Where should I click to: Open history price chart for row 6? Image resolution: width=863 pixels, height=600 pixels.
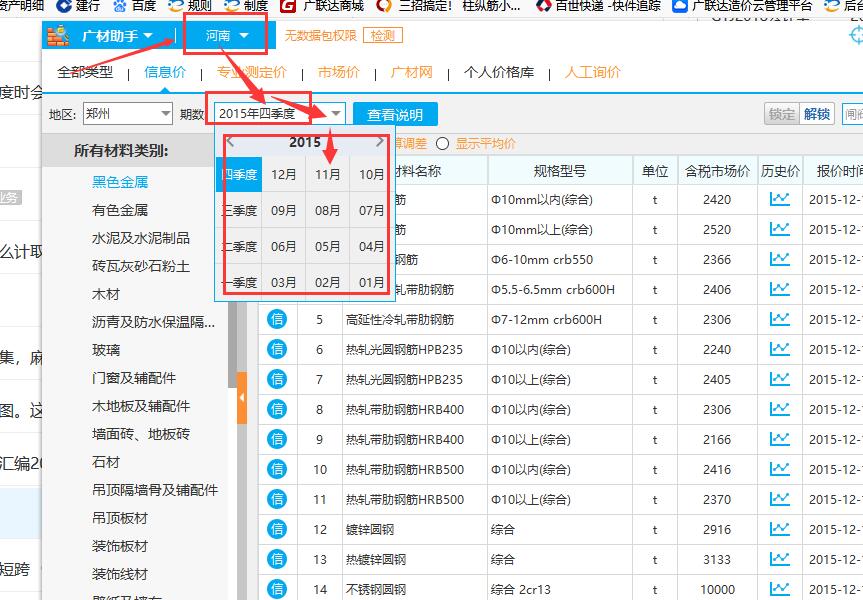[779, 350]
